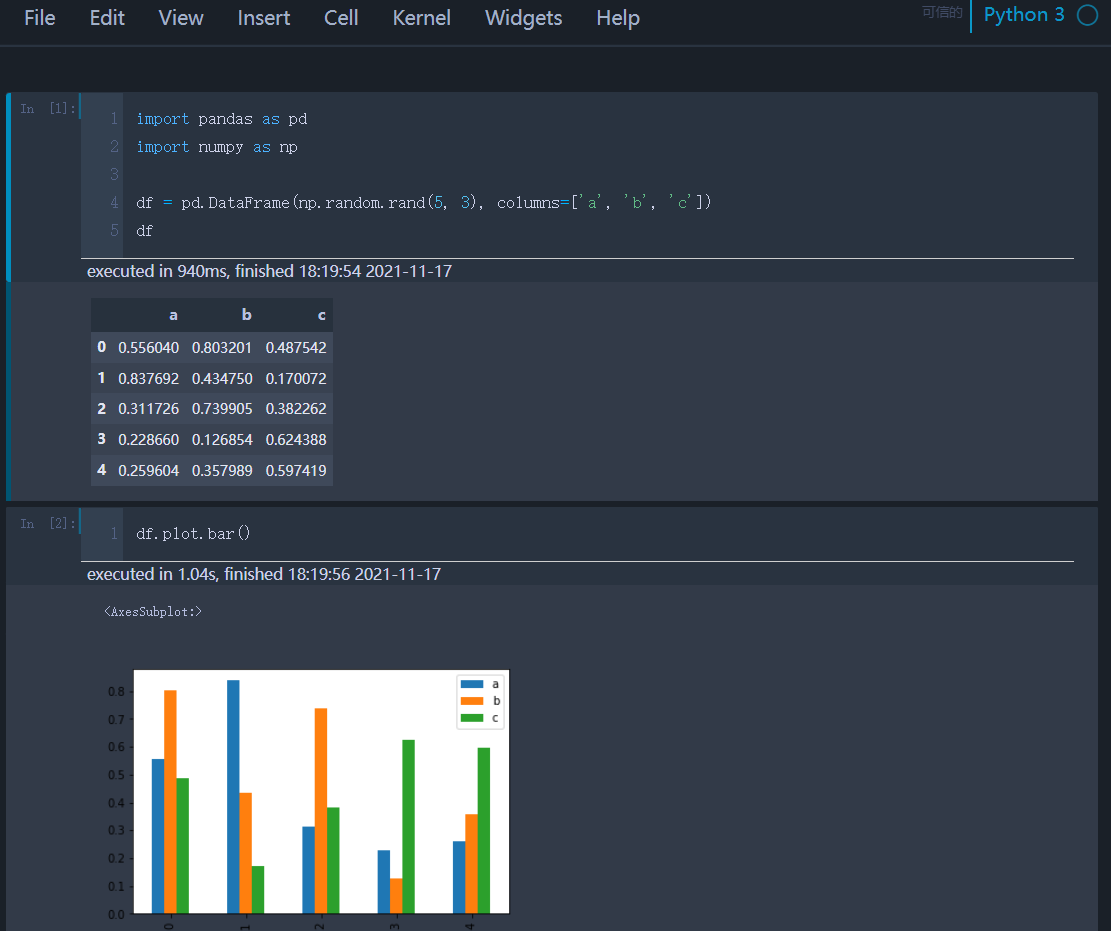Click column header a in dataframe
The height and width of the screenshot is (931, 1111).
(x=173, y=315)
